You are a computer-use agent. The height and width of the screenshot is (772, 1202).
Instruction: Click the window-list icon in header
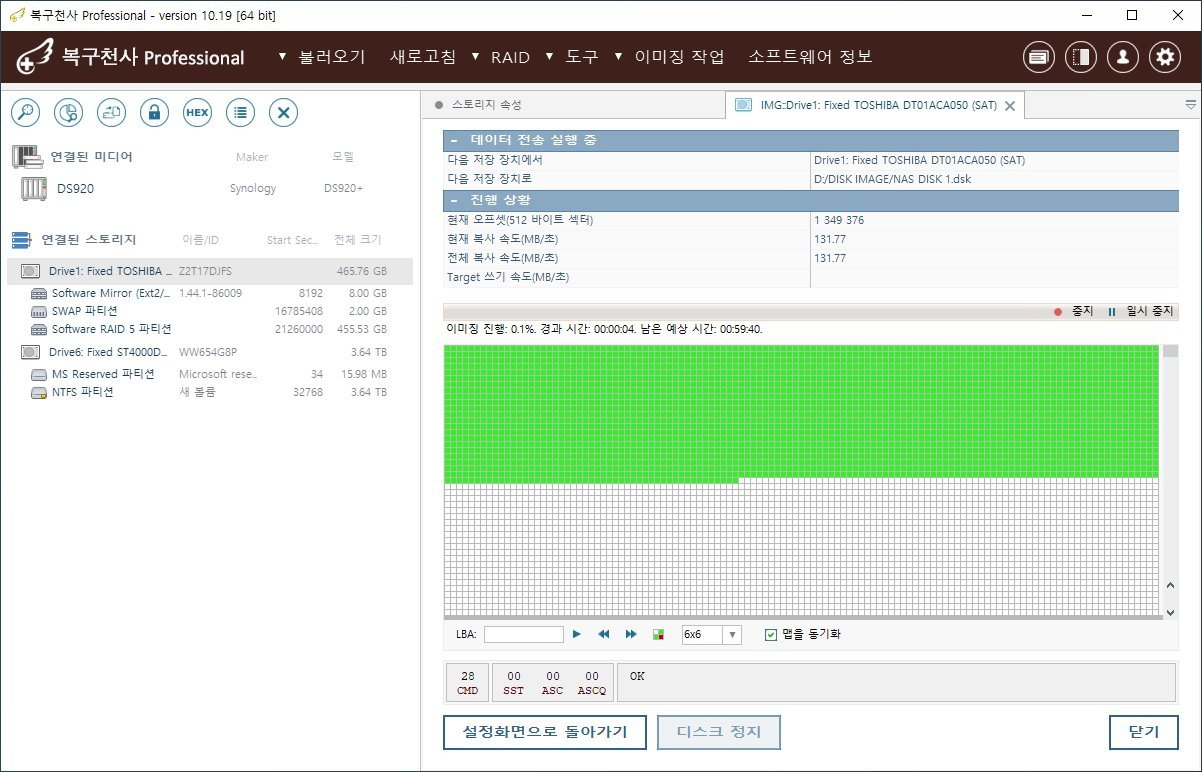pyautogui.click(x=1039, y=57)
